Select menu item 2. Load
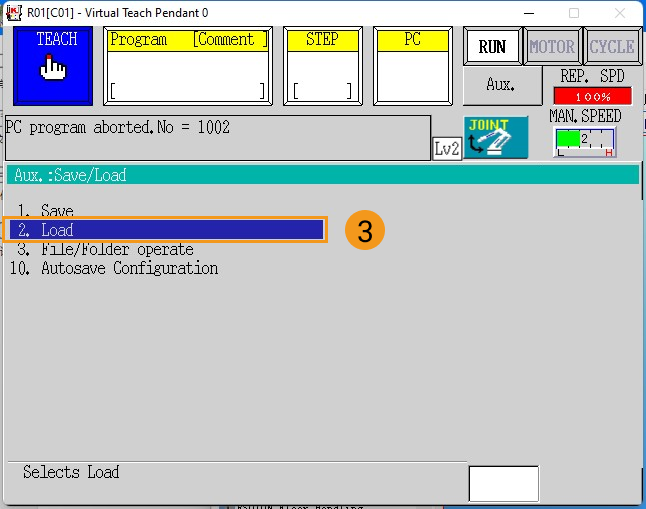Viewport: 646px width, 509px height. pyautogui.click(x=166, y=230)
